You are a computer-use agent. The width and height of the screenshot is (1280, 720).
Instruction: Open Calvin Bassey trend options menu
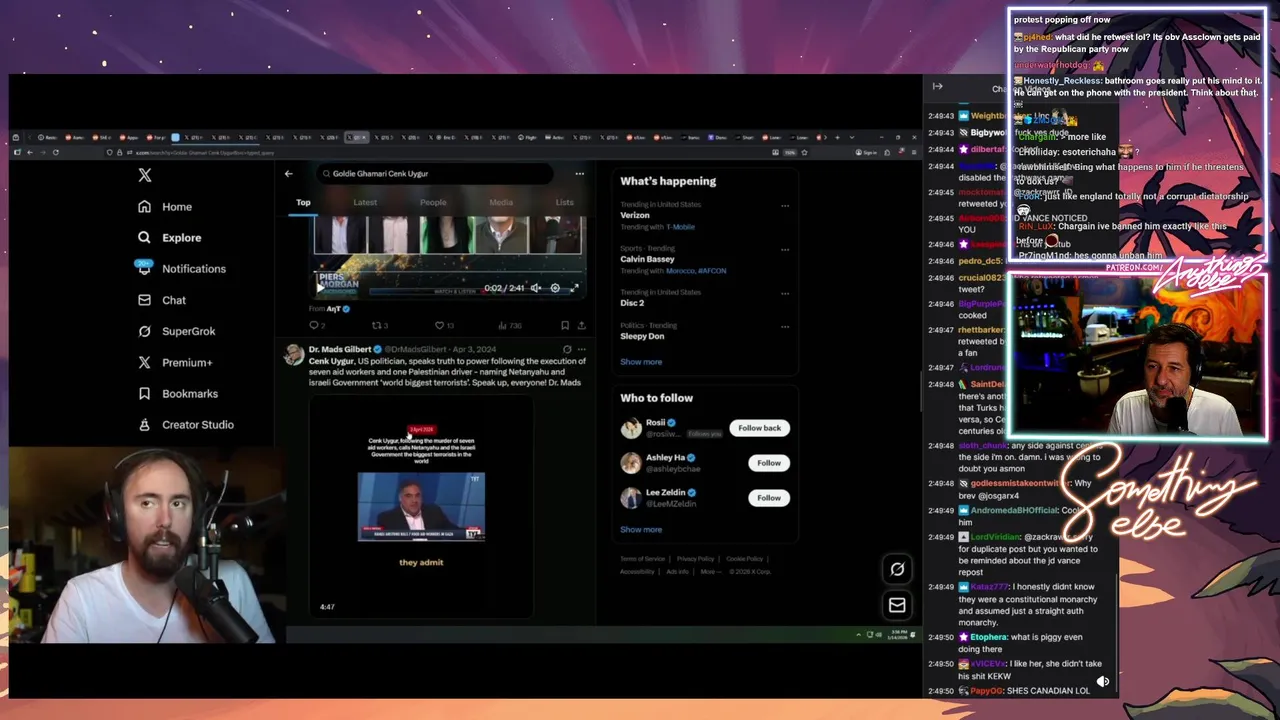pyautogui.click(x=785, y=250)
